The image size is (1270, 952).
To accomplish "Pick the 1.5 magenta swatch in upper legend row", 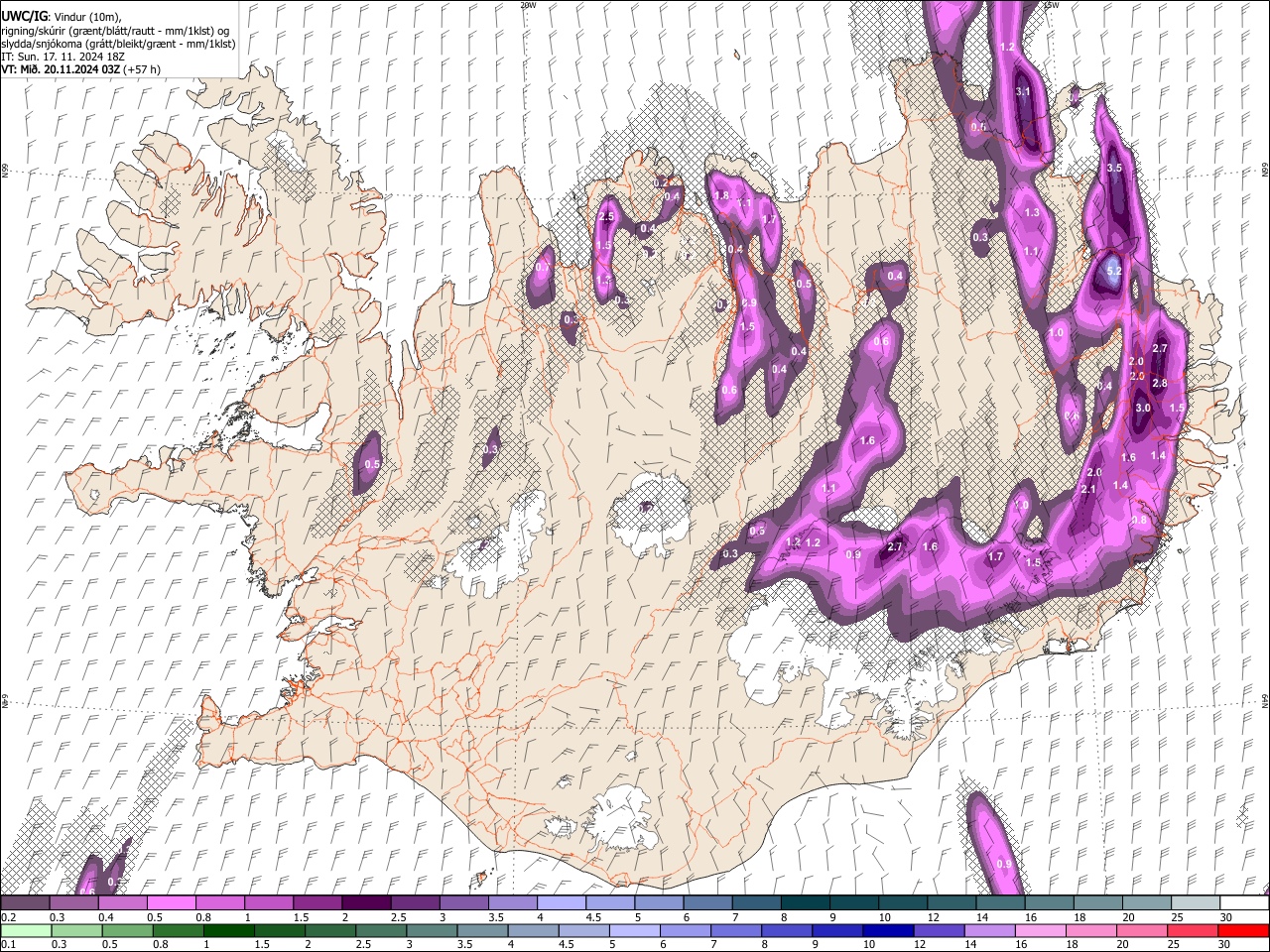I will [x=317, y=903].
